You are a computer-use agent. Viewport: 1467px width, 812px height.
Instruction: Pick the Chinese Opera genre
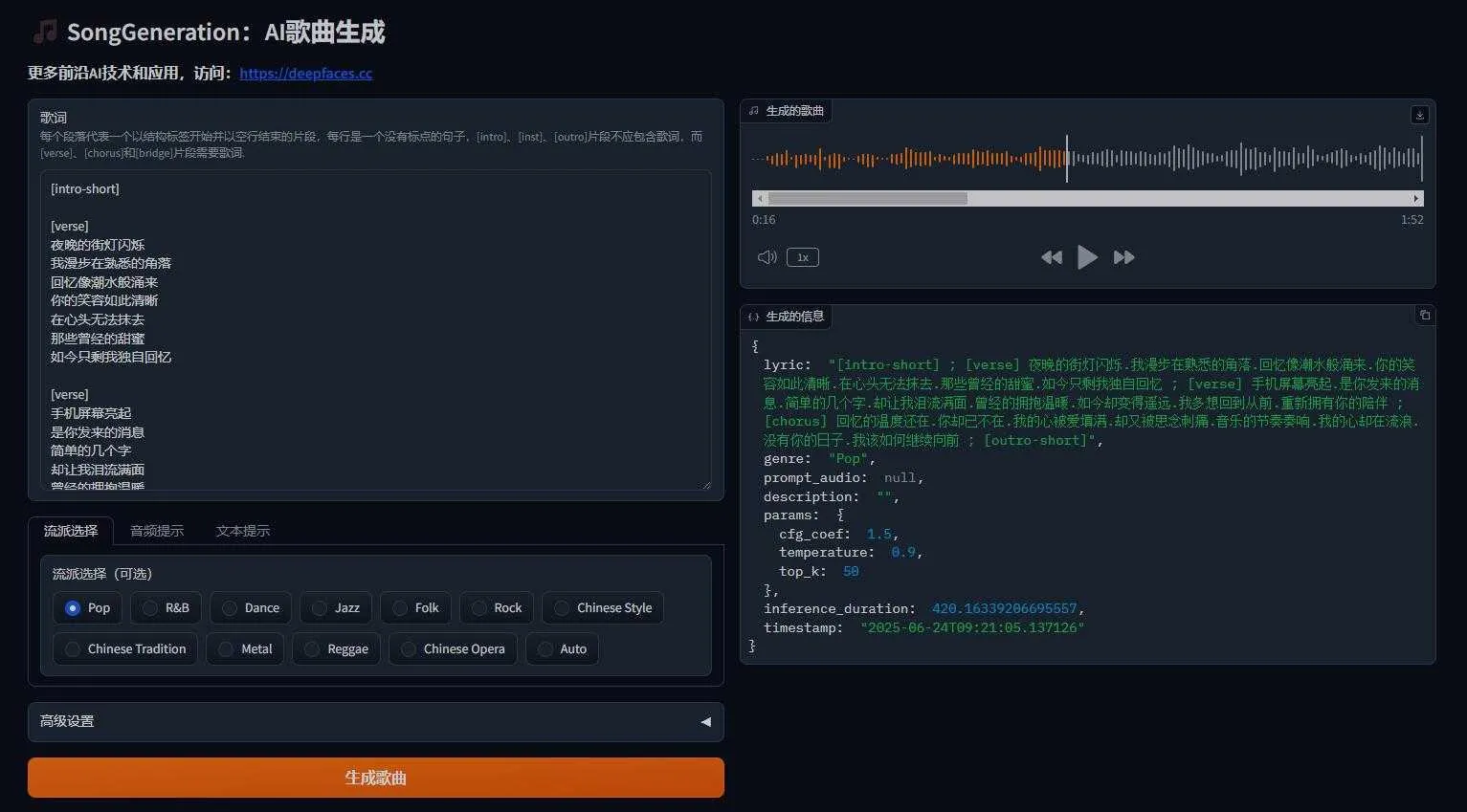409,649
